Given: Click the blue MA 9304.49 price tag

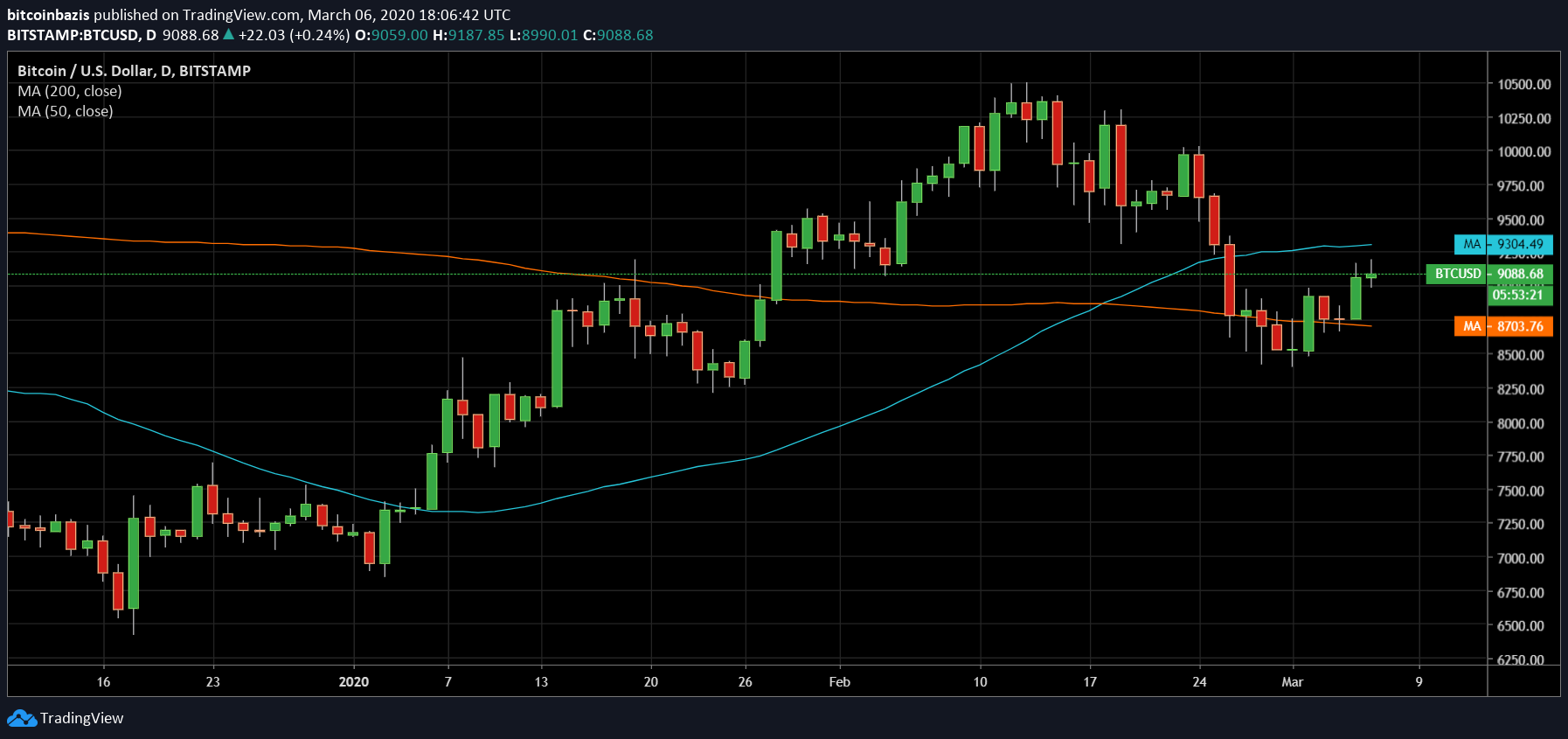Looking at the screenshot, I should (1503, 244).
